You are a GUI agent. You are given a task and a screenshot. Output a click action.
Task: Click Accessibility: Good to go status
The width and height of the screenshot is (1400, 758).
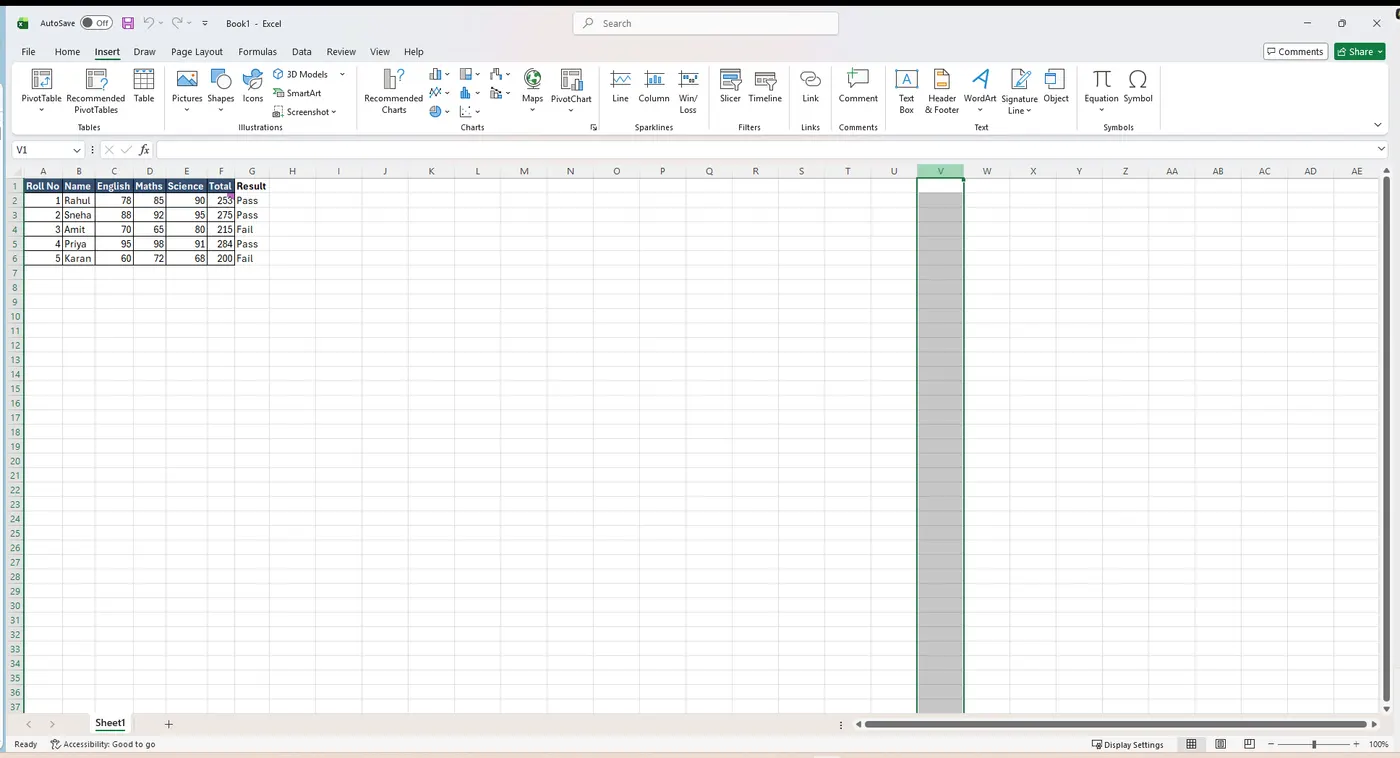[103, 744]
